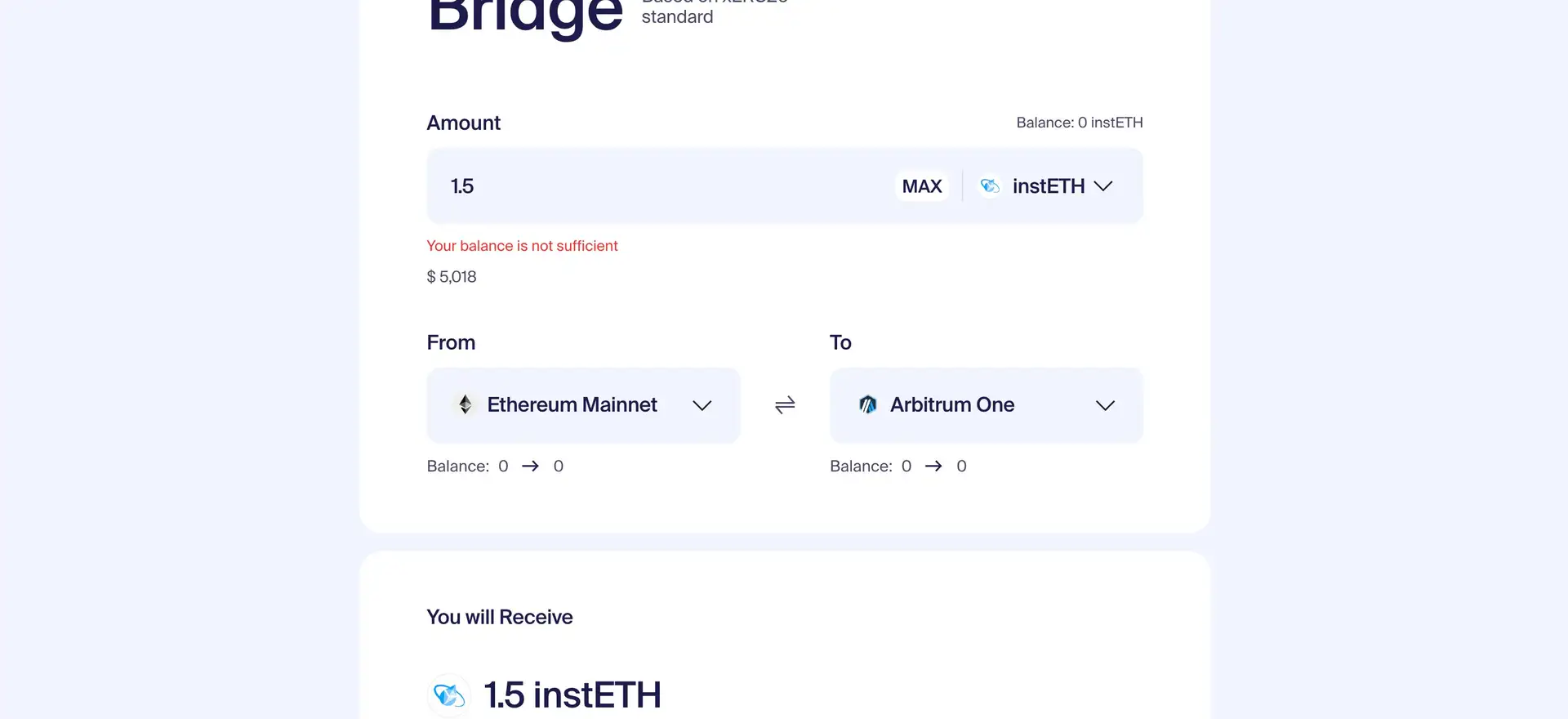
Task: Click the Bridge page heading
Action: click(526, 15)
